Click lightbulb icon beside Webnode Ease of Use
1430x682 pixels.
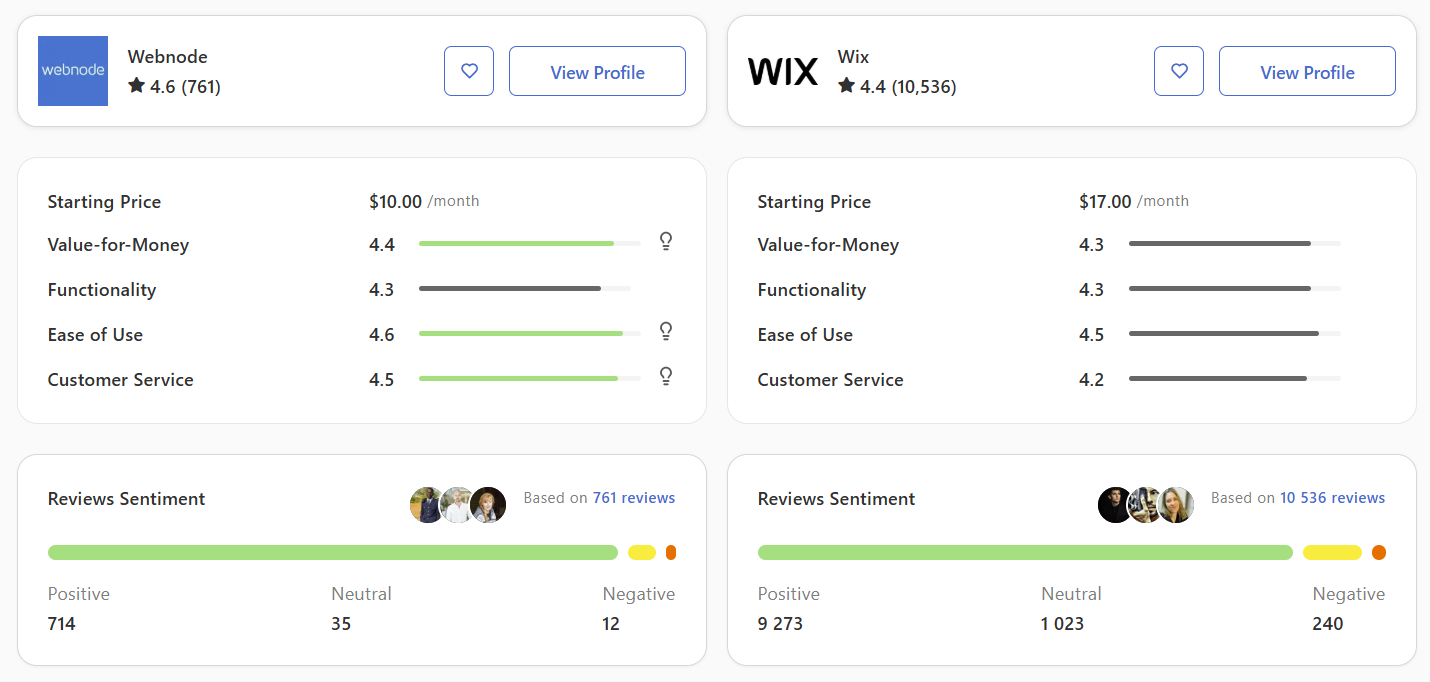click(666, 331)
